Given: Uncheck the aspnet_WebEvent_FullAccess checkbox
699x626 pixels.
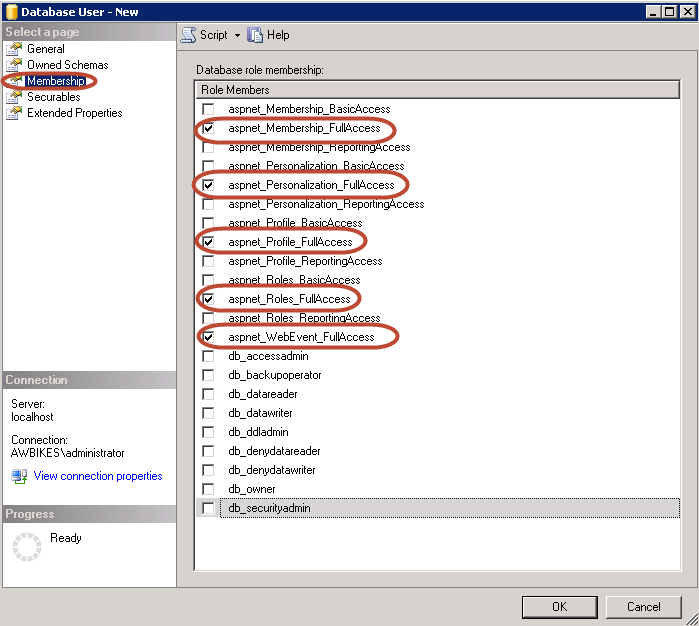Looking at the screenshot, I should 208,337.
